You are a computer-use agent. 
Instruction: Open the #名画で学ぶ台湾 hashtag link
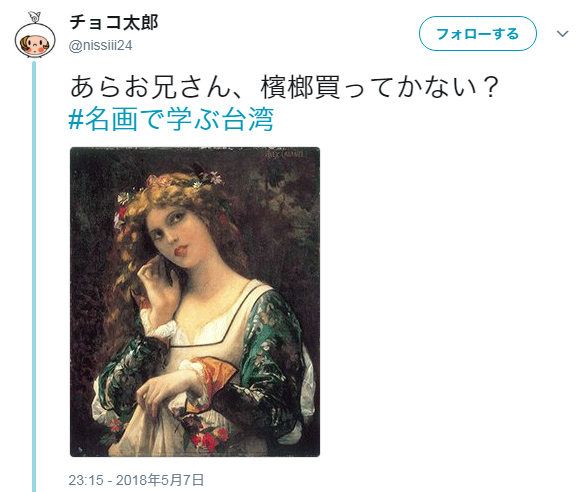[x=172, y=119]
